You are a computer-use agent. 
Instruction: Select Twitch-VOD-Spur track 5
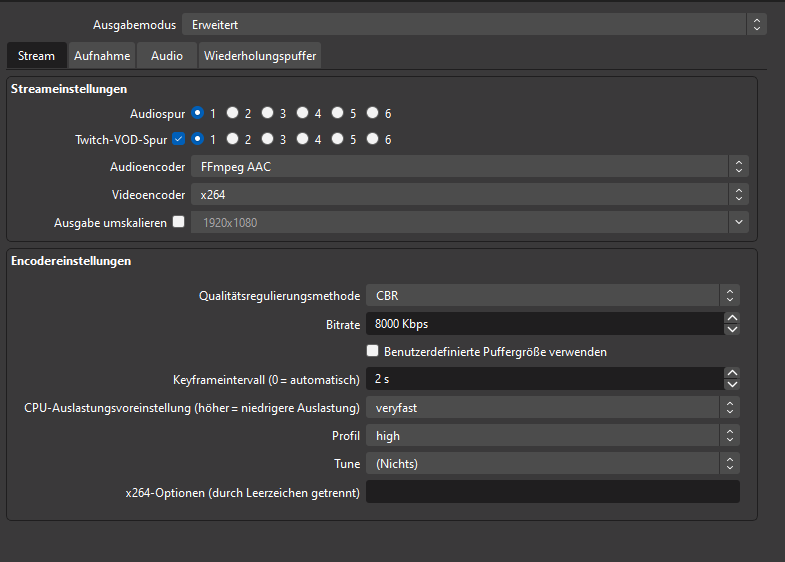(x=337, y=139)
